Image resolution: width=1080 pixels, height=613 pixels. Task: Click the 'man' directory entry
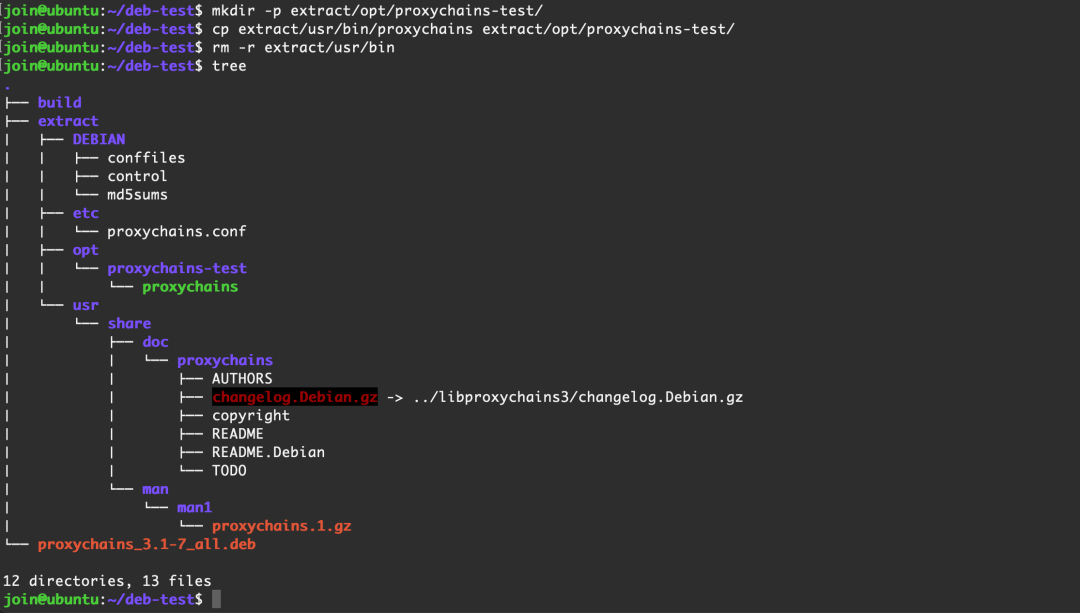(x=155, y=489)
